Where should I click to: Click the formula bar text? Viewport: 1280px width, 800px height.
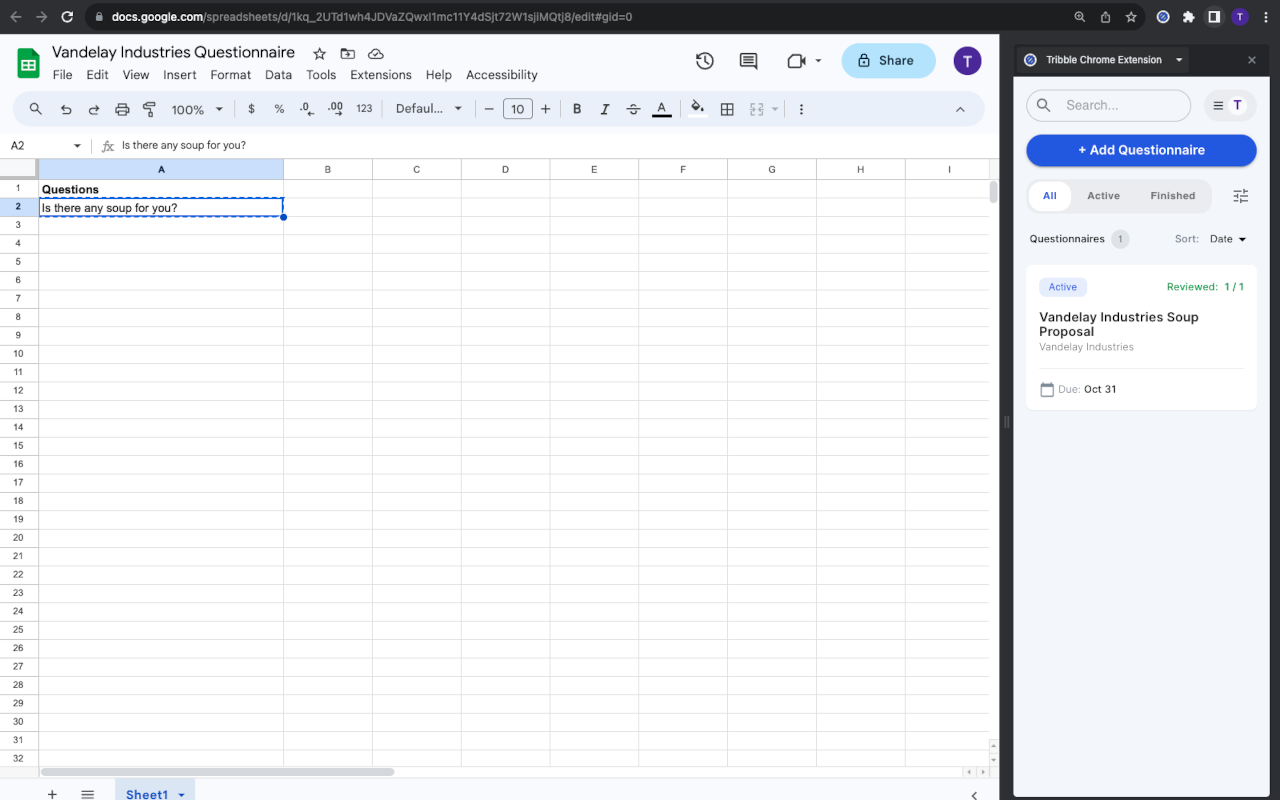[x=184, y=146]
